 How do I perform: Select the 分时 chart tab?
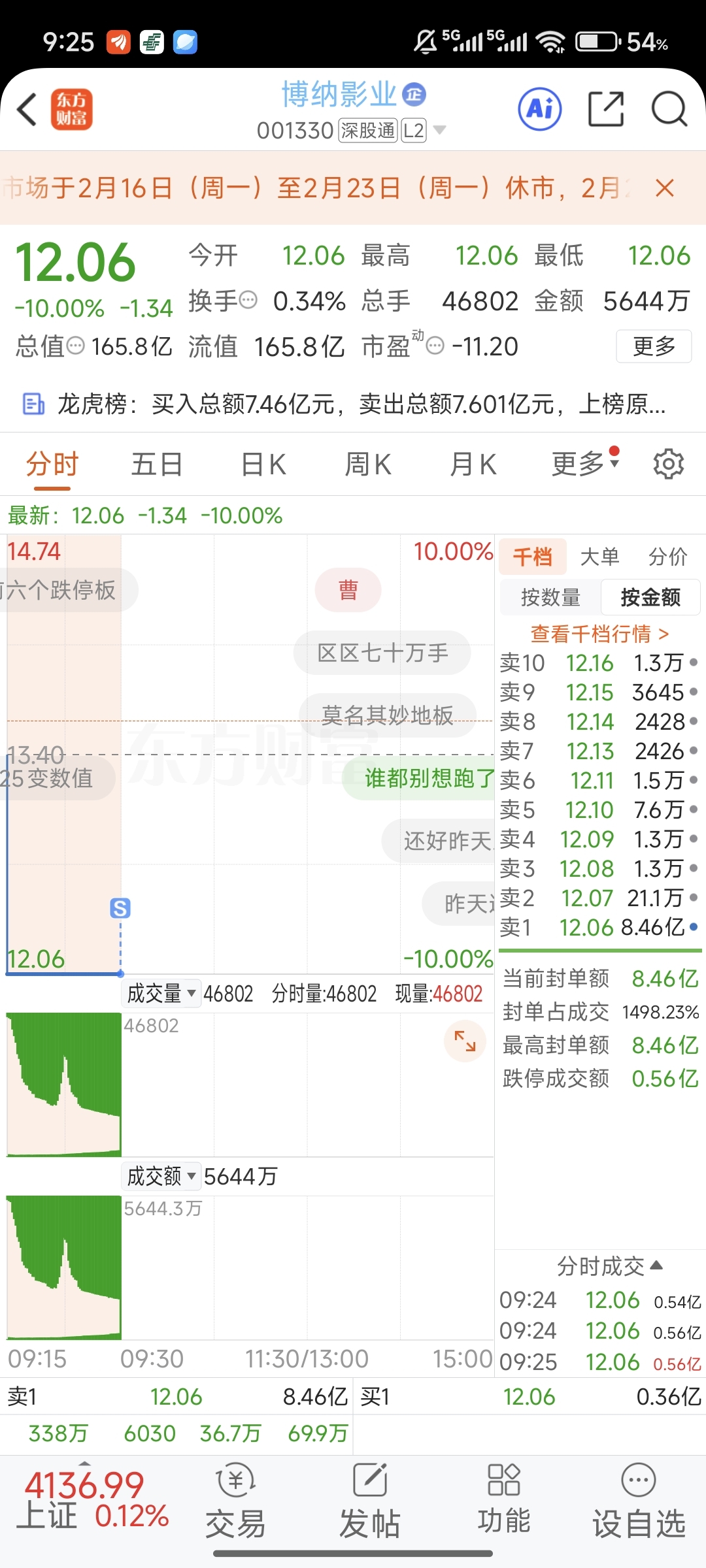point(52,465)
